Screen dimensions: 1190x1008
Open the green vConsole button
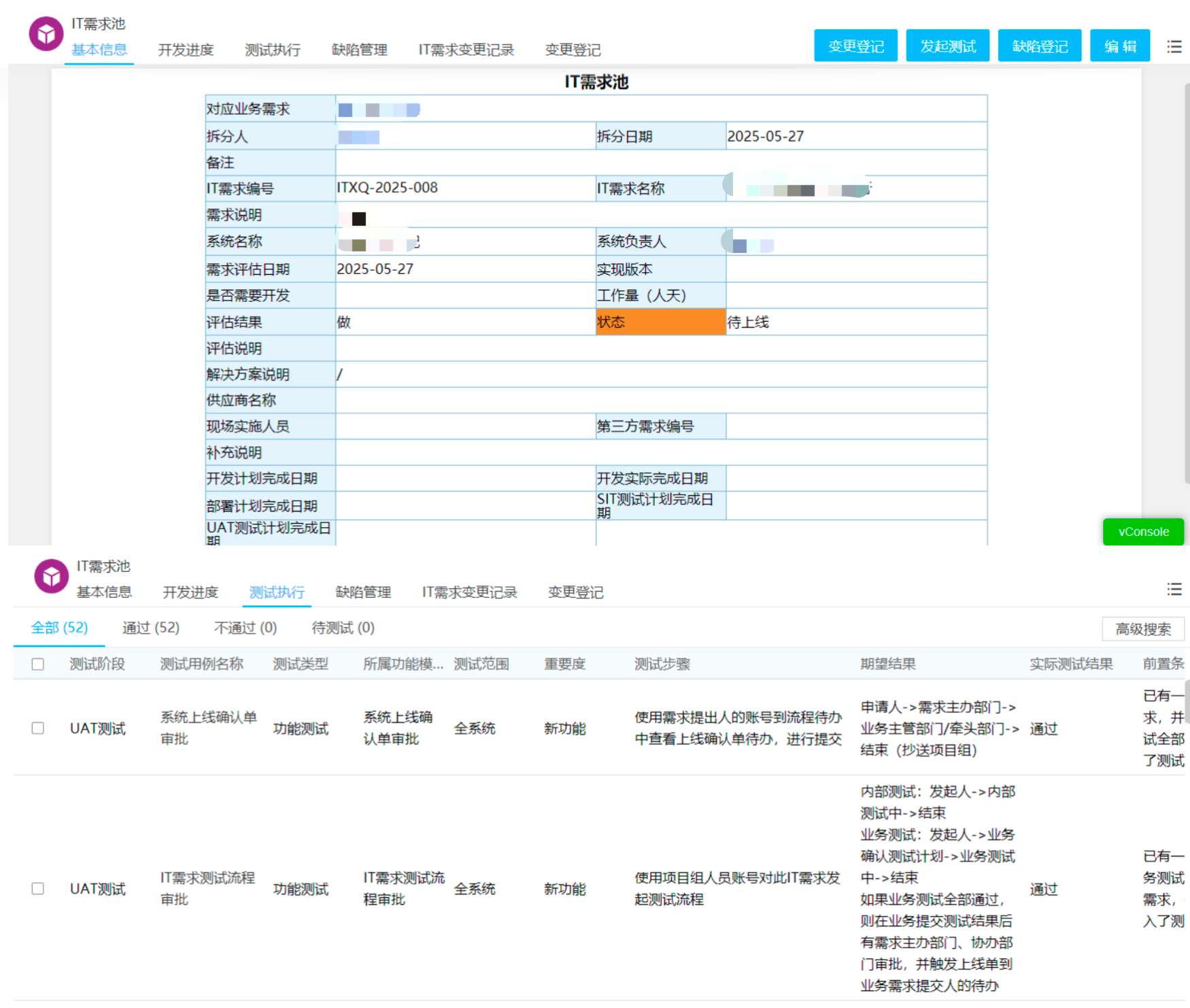coord(1144,532)
